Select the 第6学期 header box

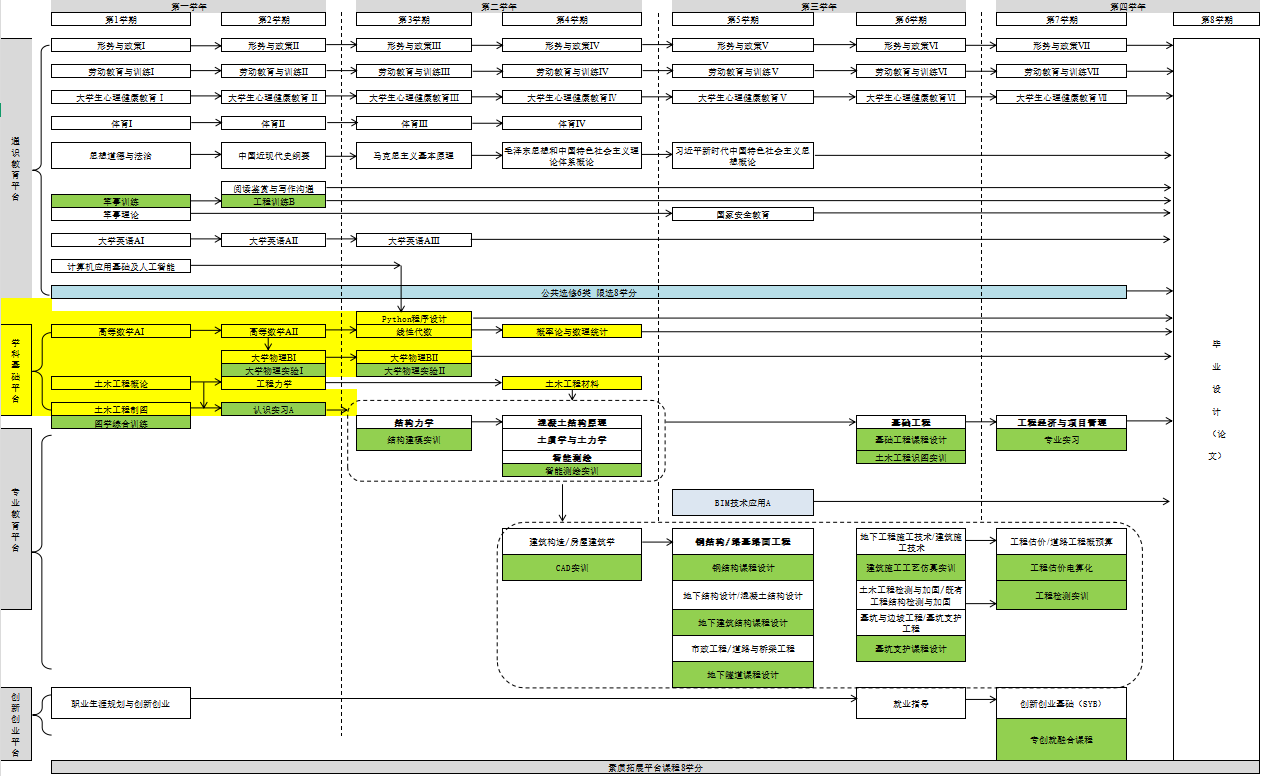point(911,19)
